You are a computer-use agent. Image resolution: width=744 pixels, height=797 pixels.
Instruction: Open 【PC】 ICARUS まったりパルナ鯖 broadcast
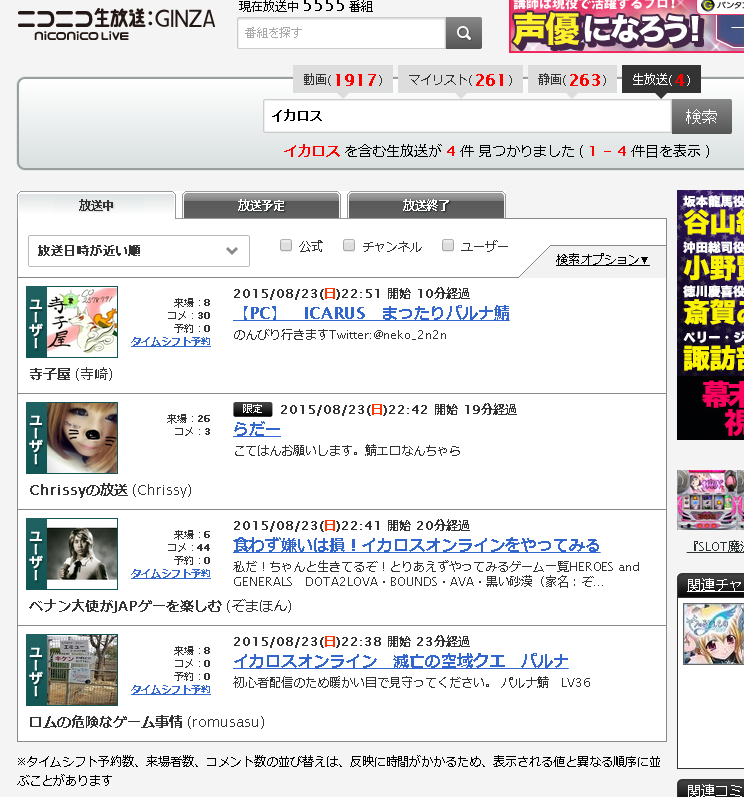click(x=371, y=313)
